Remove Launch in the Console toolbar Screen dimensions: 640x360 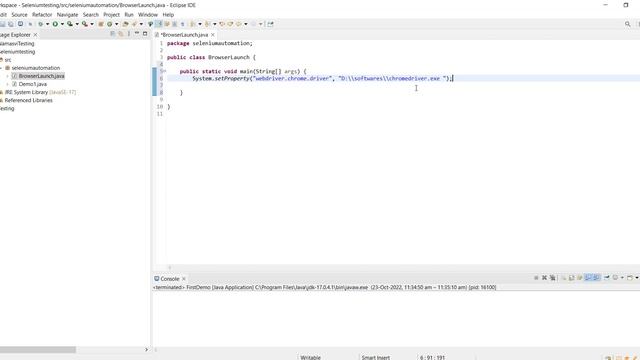(x=544, y=278)
